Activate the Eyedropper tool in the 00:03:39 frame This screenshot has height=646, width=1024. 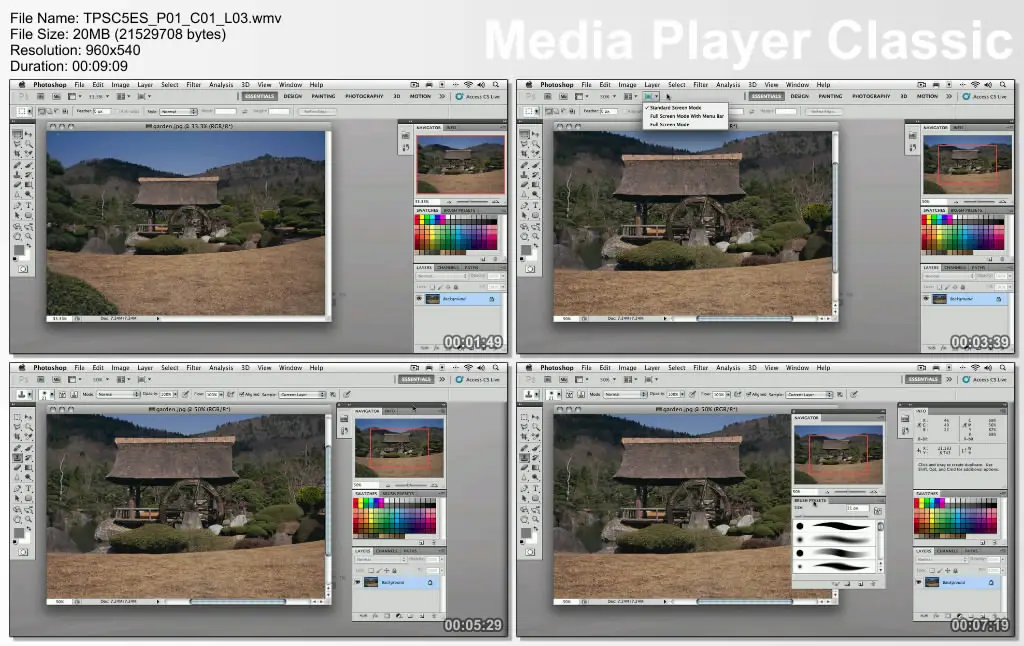click(535, 154)
